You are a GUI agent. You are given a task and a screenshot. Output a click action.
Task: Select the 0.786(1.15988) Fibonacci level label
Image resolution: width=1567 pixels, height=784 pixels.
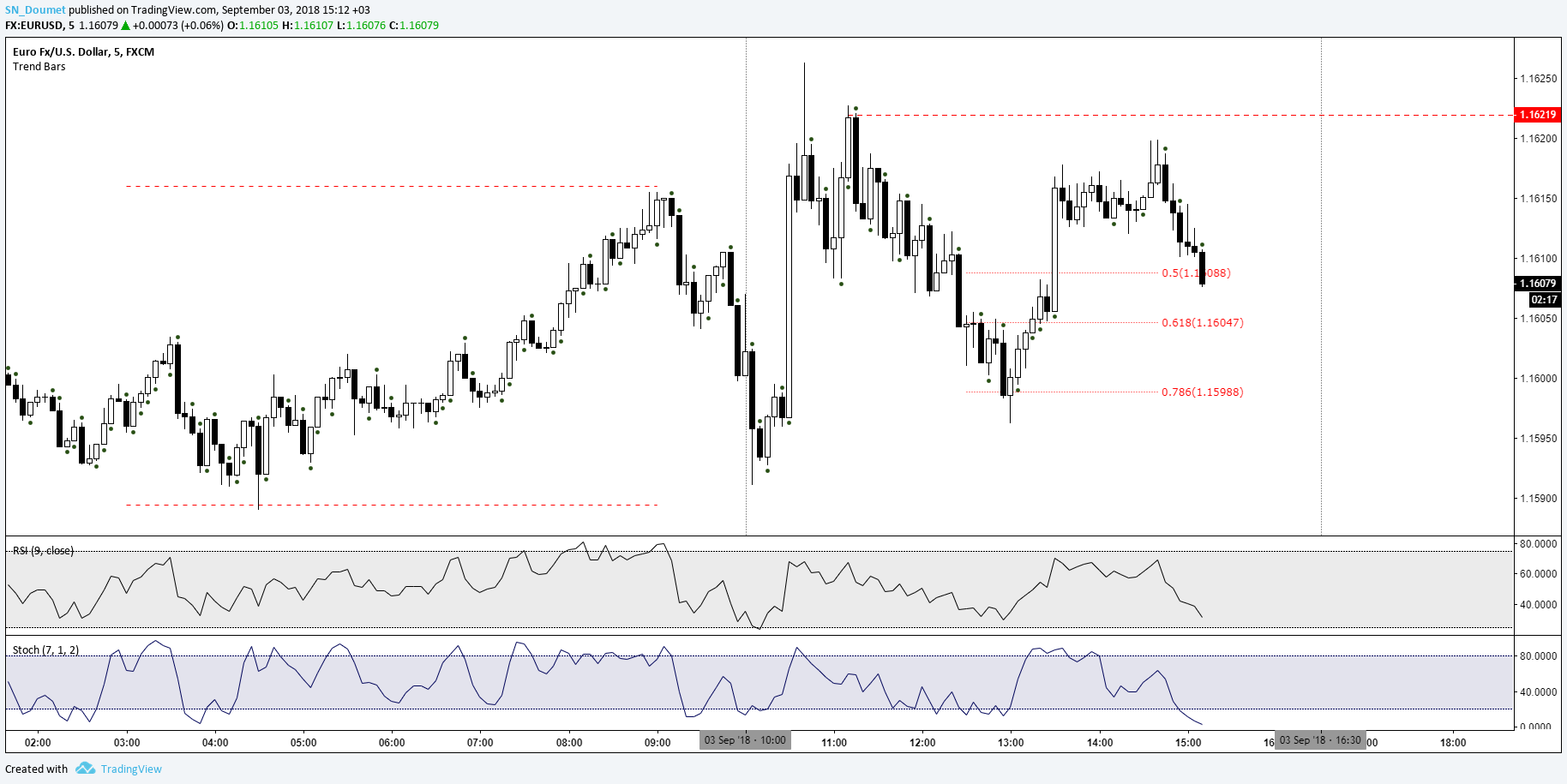pos(1203,392)
